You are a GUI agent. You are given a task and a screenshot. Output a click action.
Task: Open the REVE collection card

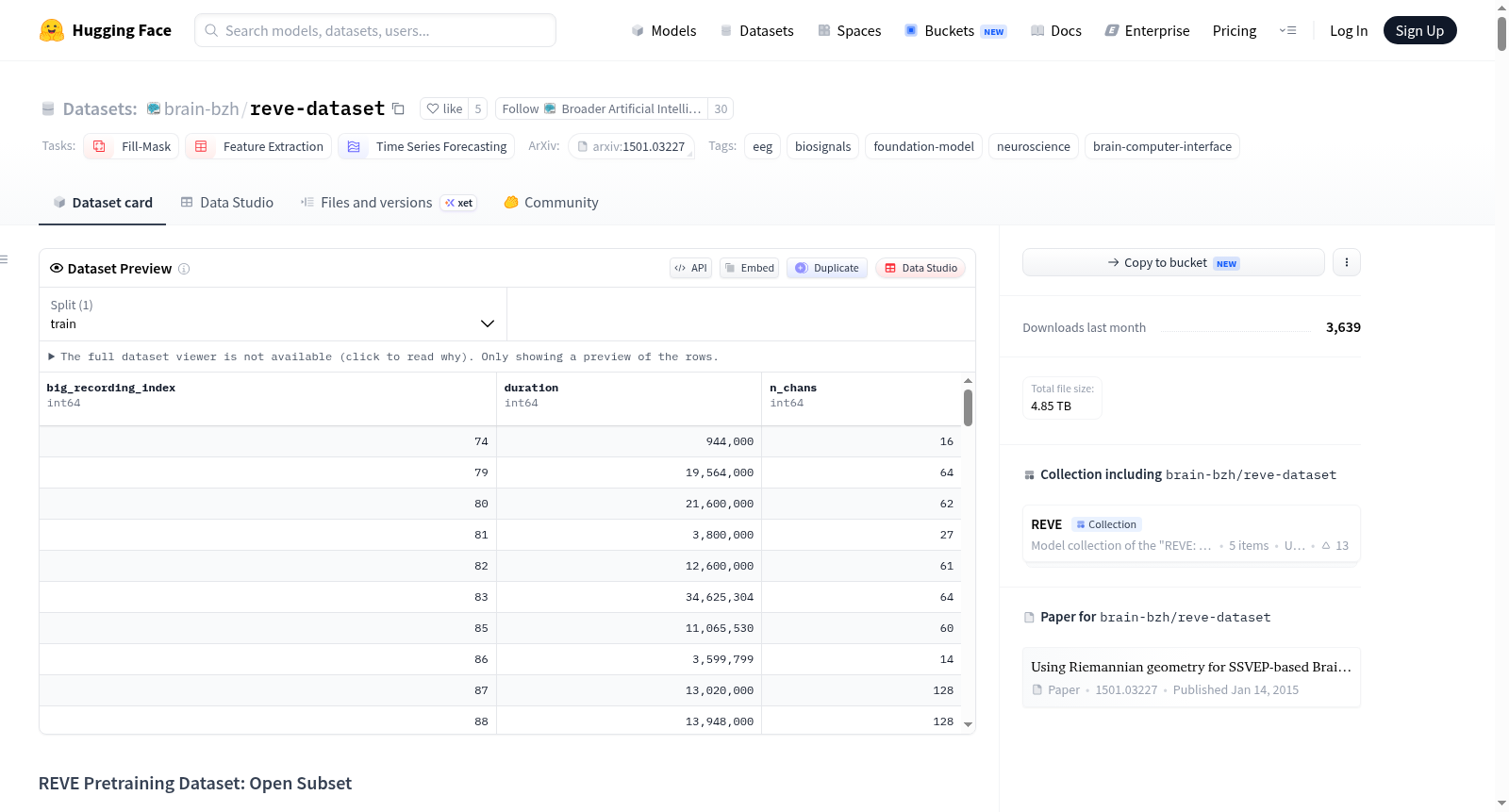click(1191, 534)
